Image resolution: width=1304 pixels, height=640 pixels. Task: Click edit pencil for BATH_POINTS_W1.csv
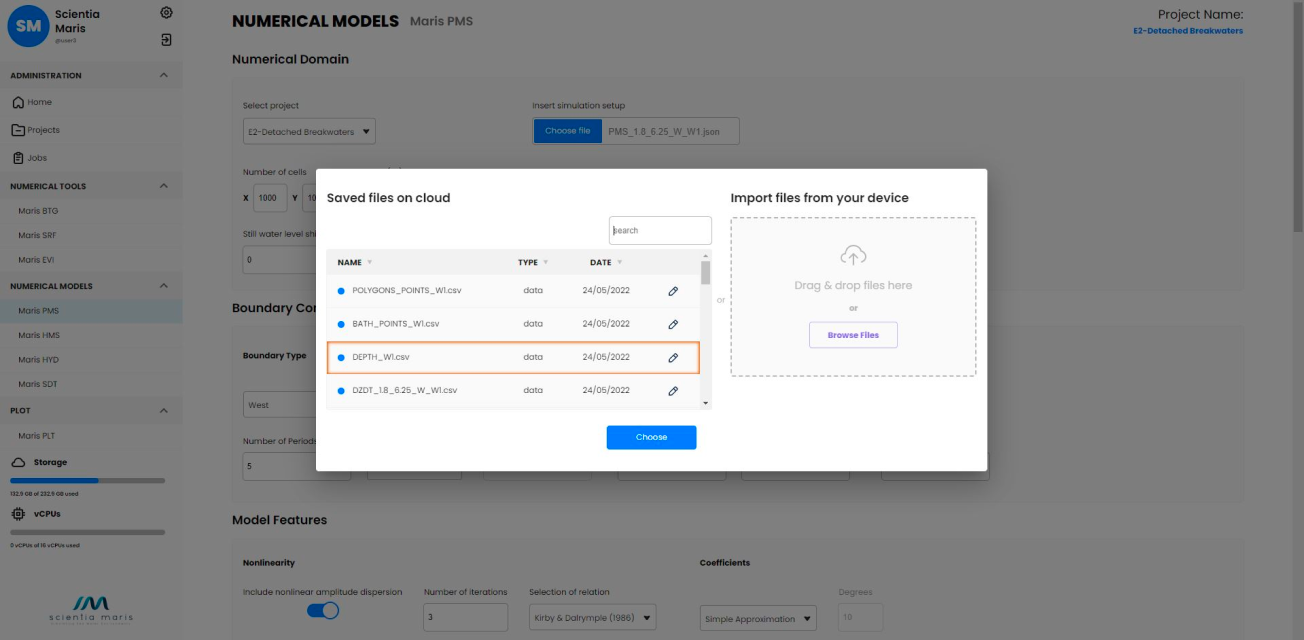pyautogui.click(x=673, y=324)
